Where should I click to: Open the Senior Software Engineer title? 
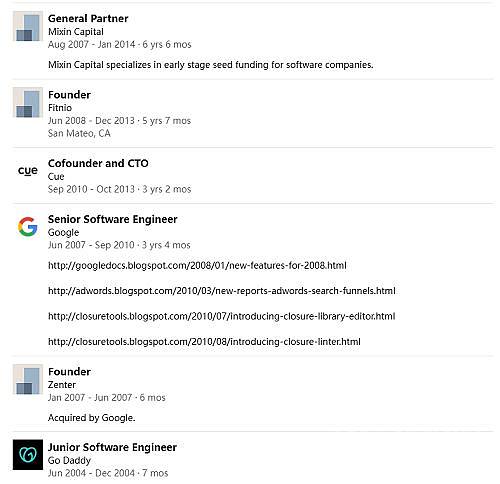click(113, 219)
